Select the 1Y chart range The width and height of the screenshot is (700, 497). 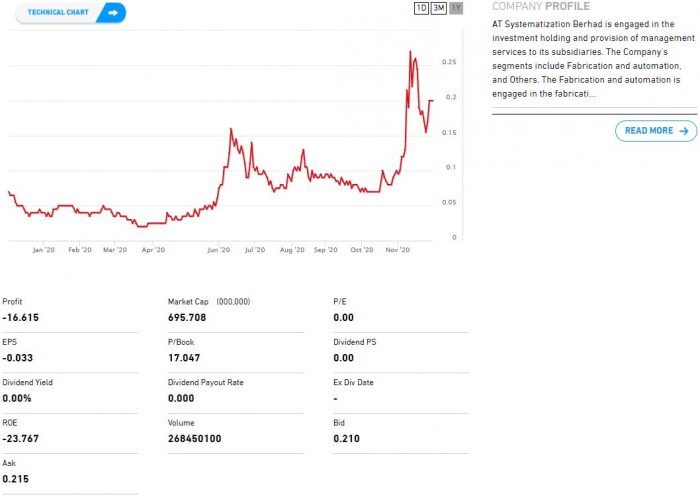[x=456, y=9]
